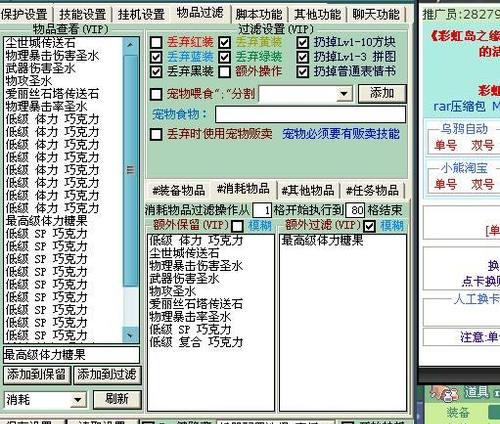
Task: Toggle 扔掉Lv1-3 拼图 checkbox
Action: 303,57
